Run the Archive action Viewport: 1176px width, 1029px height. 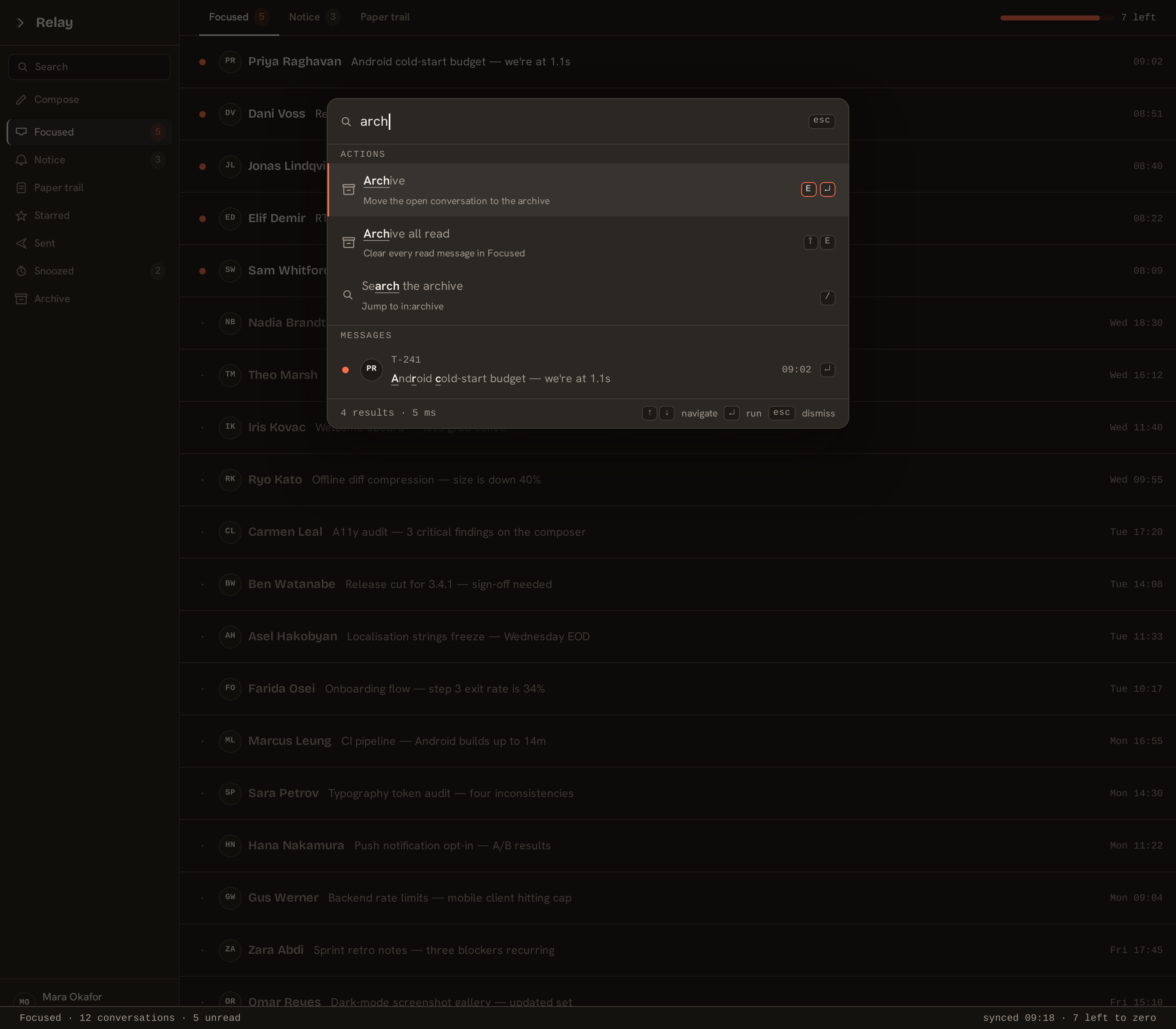click(x=588, y=190)
